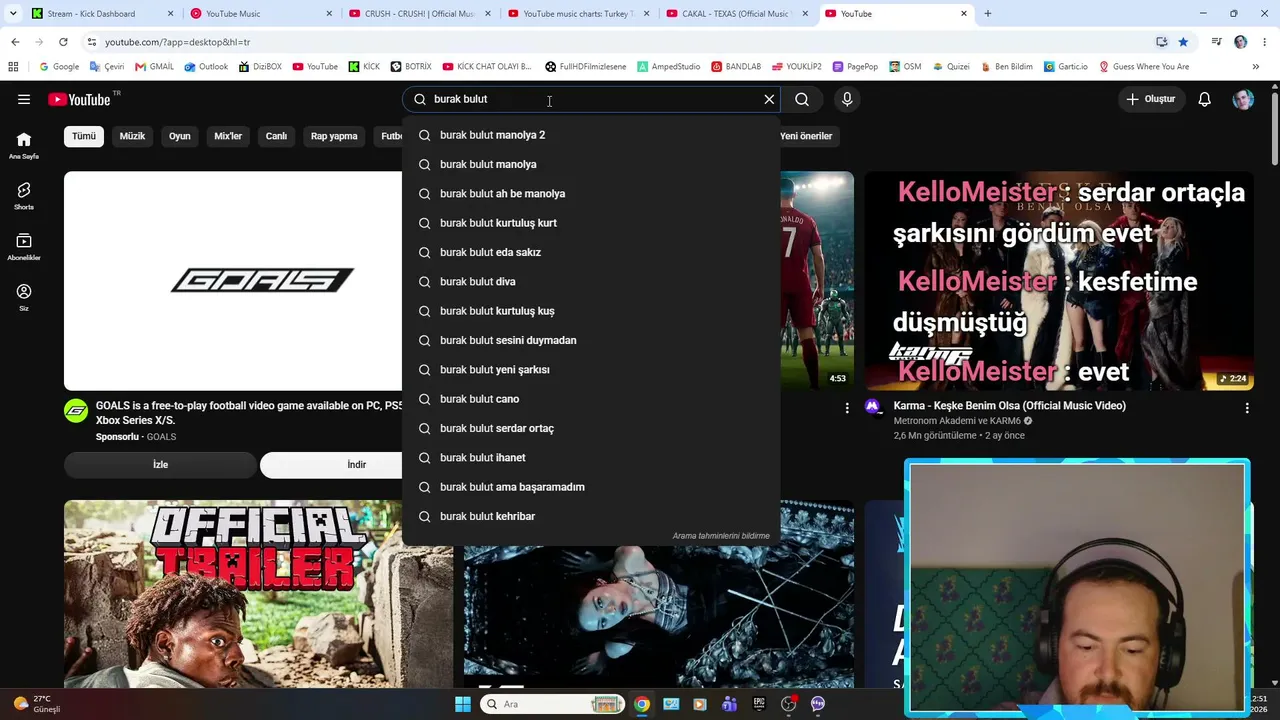Image resolution: width=1280 pixels, height=720 pixels.
Task: Open Abonelikler subscriptions in sidebar
Action: pos(24,247)
